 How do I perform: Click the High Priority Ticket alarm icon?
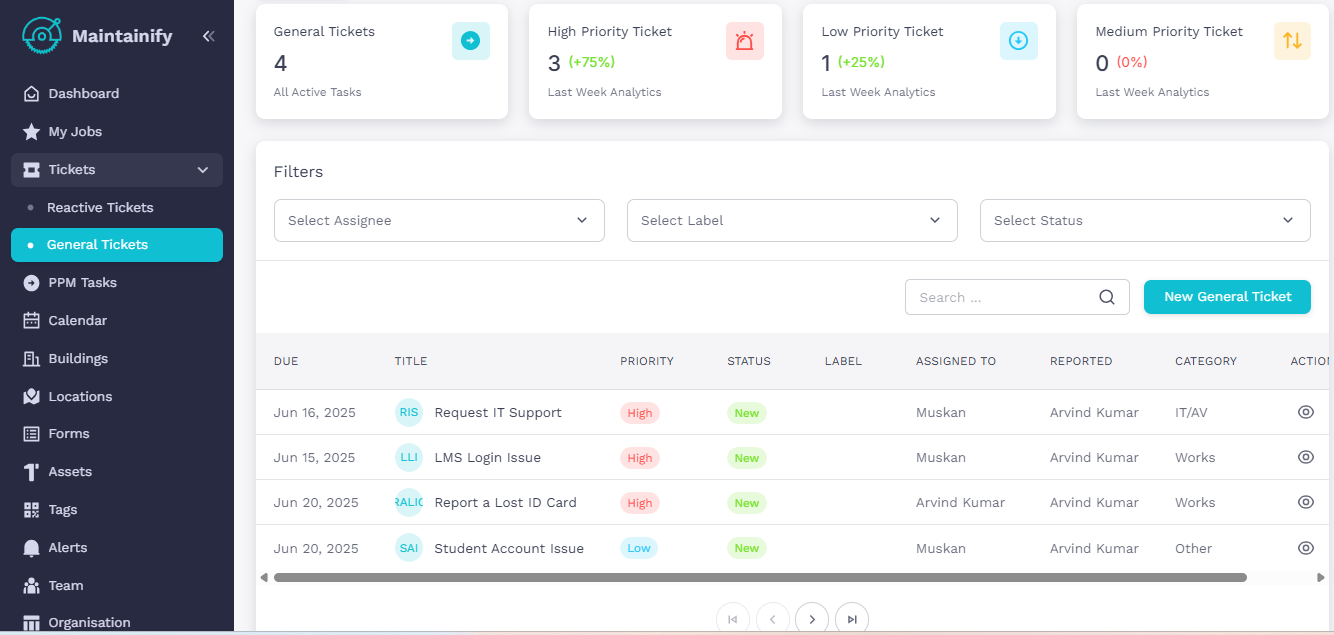[x=744, y=41]
